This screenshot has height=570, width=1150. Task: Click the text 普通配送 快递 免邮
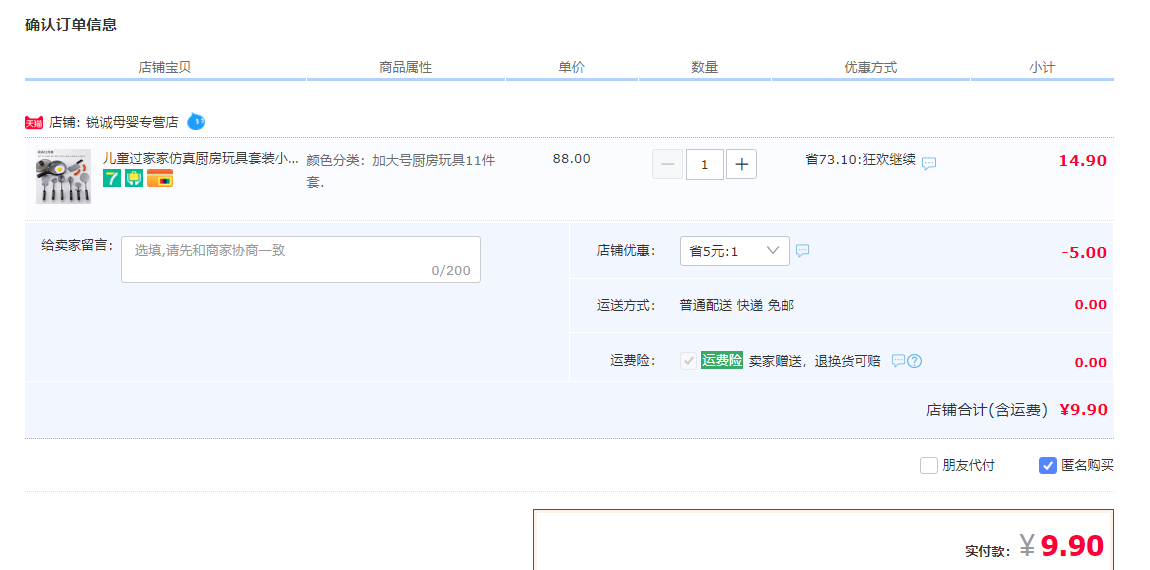pyautogui.click(x=736, y=305)
